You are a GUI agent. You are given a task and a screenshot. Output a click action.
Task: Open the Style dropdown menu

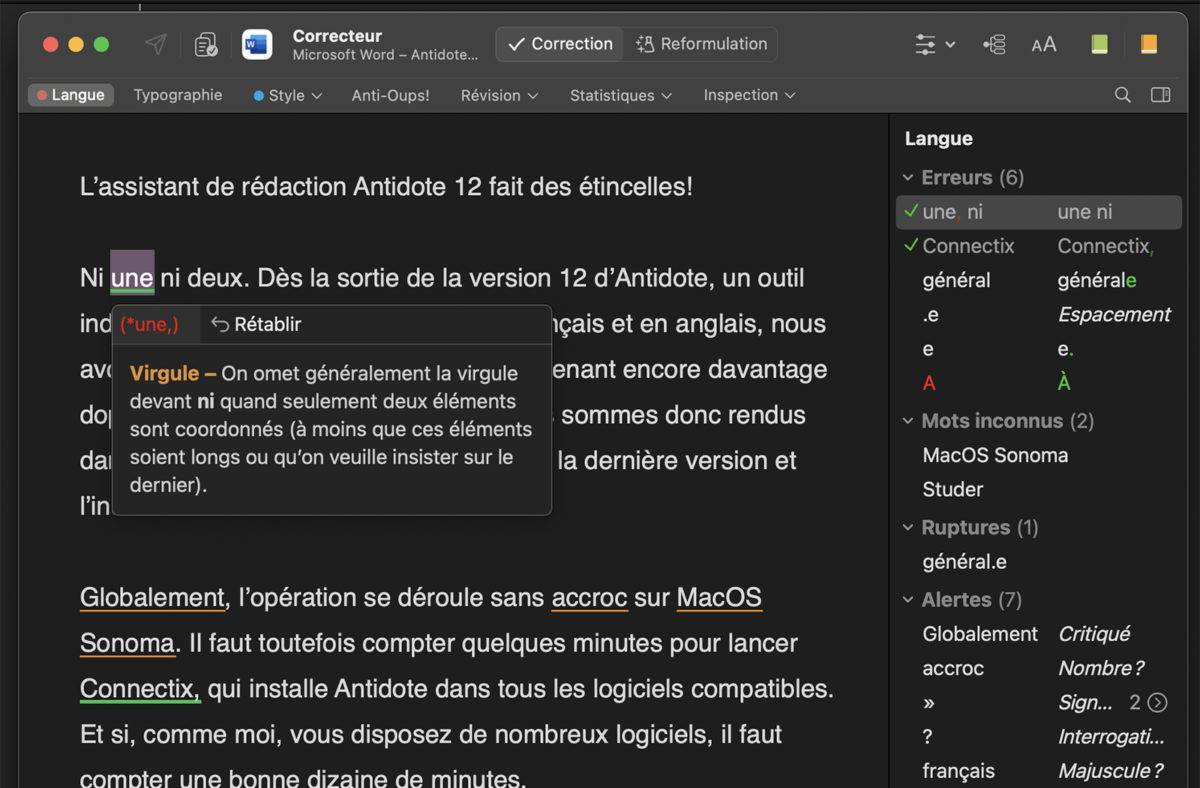coord(287,95)
